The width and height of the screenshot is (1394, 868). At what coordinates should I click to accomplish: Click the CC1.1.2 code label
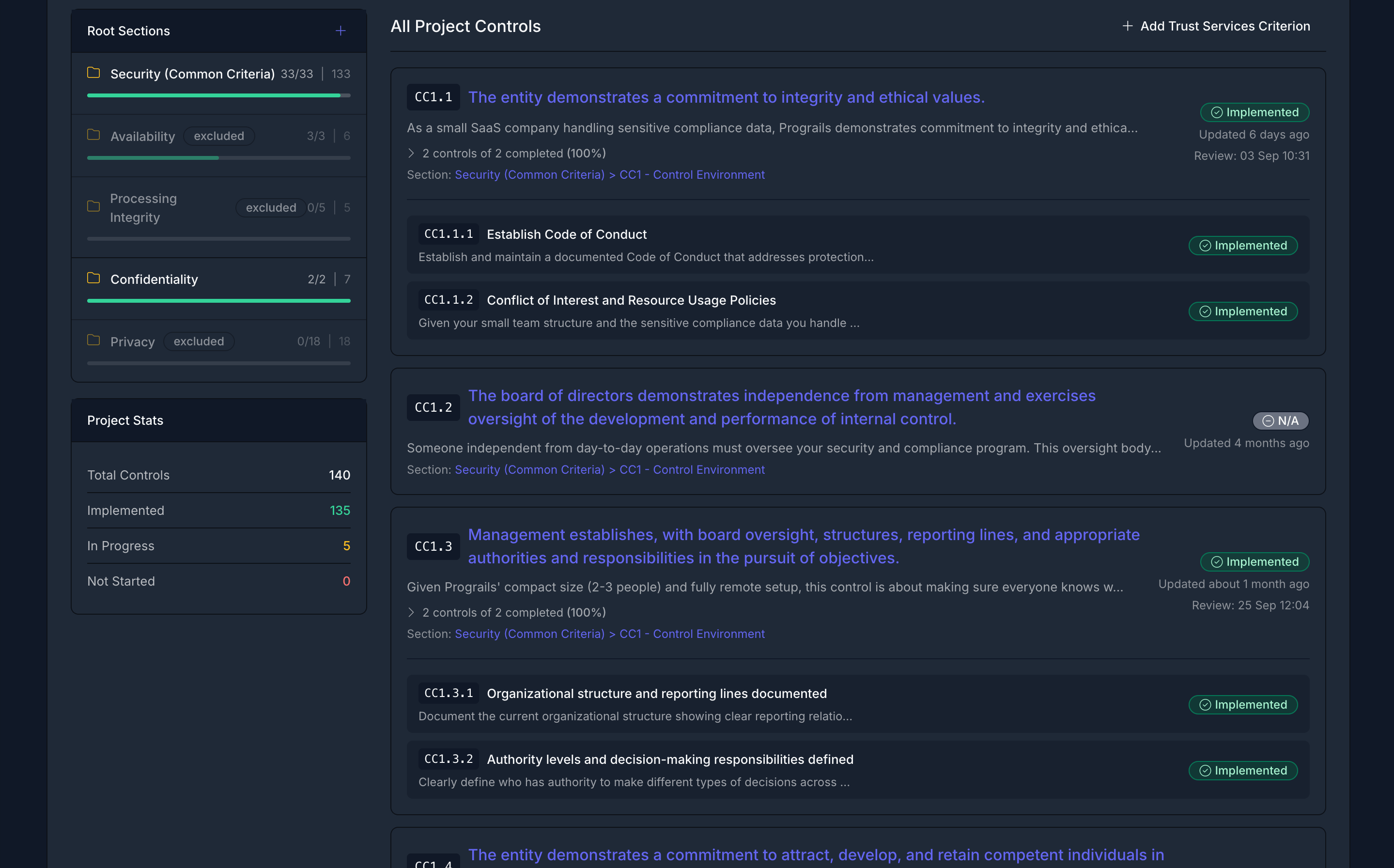pos(448,300)
